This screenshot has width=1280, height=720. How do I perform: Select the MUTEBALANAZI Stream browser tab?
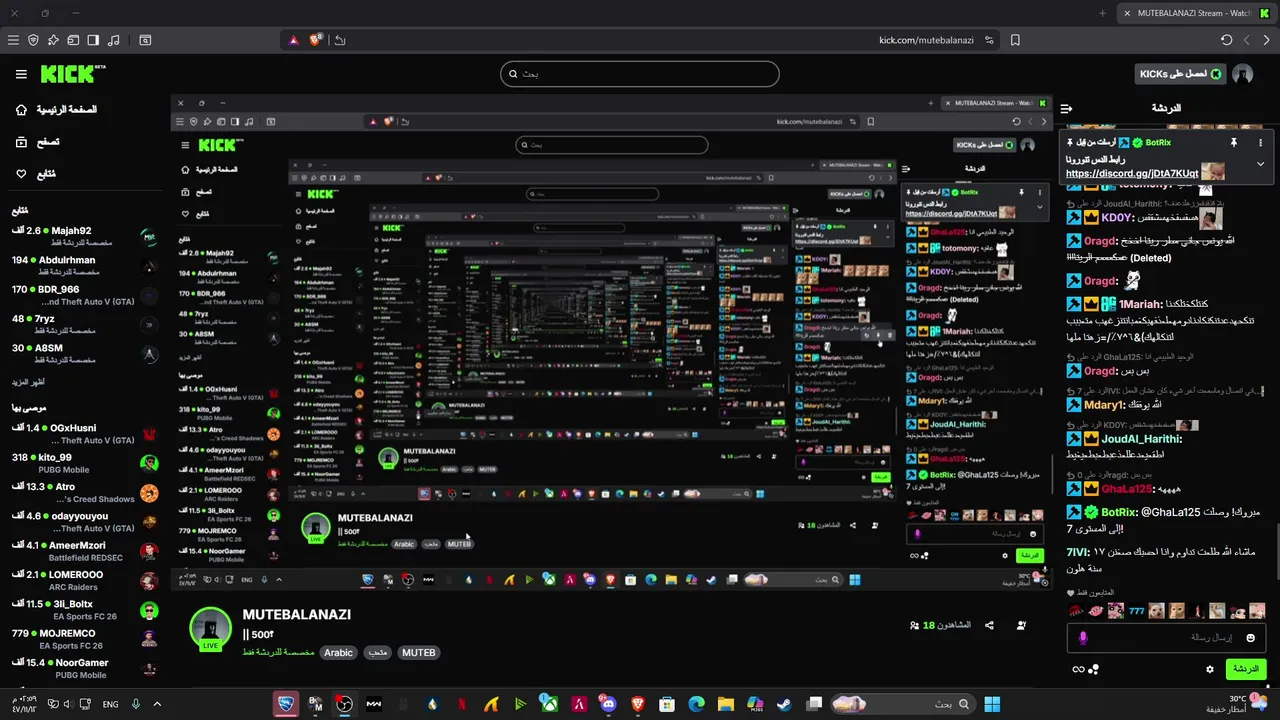(1195, 13)
